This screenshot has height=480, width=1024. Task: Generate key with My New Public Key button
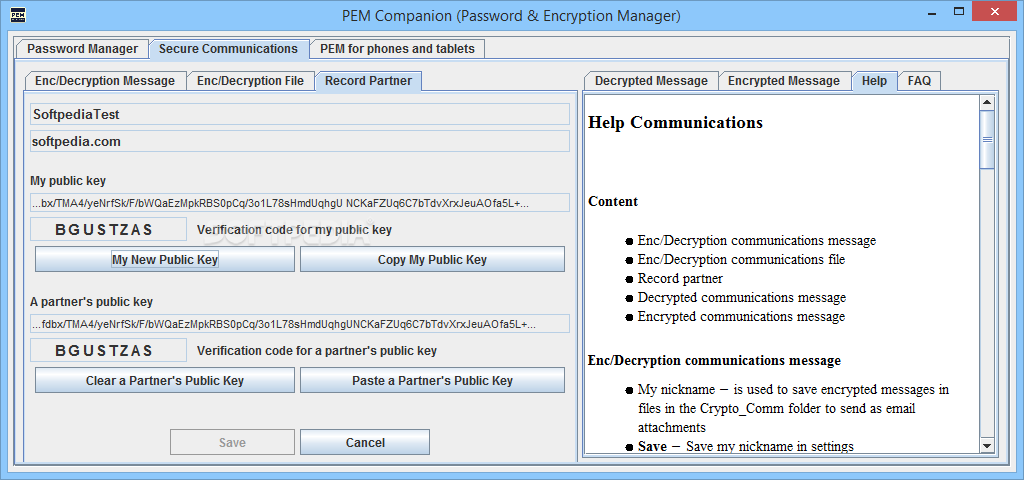[x=165, y=259]
